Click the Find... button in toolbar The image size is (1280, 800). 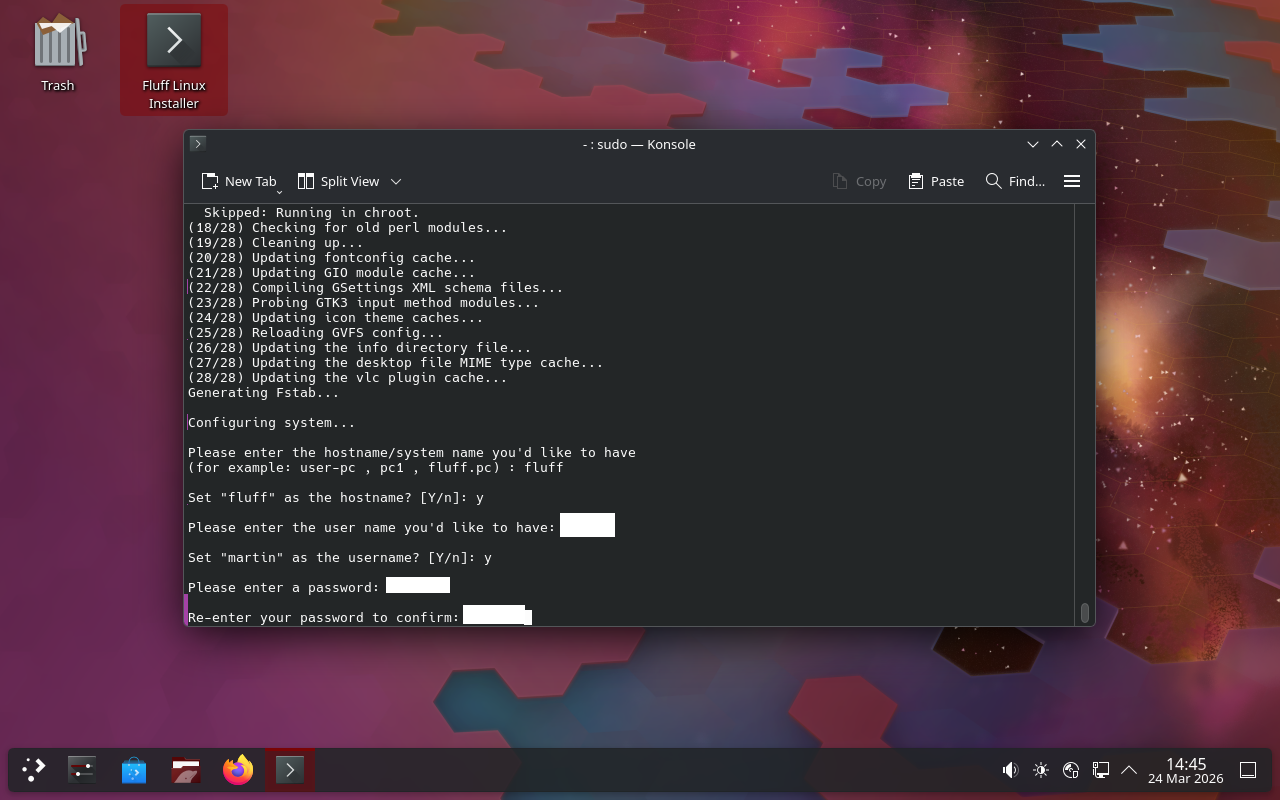click(x=1015, y=181)
